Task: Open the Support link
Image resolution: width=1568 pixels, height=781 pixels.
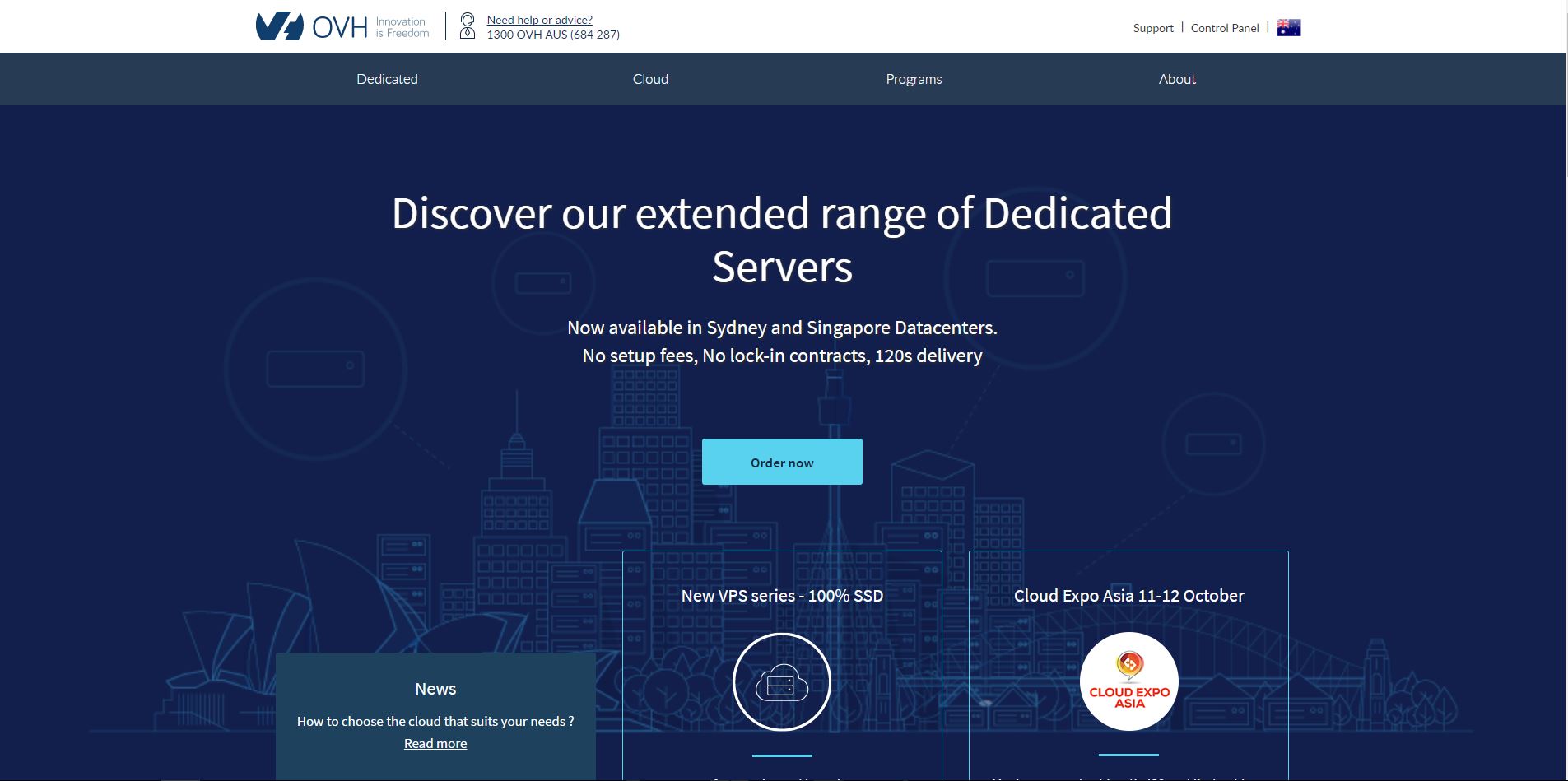Action: click(1153, 28)
